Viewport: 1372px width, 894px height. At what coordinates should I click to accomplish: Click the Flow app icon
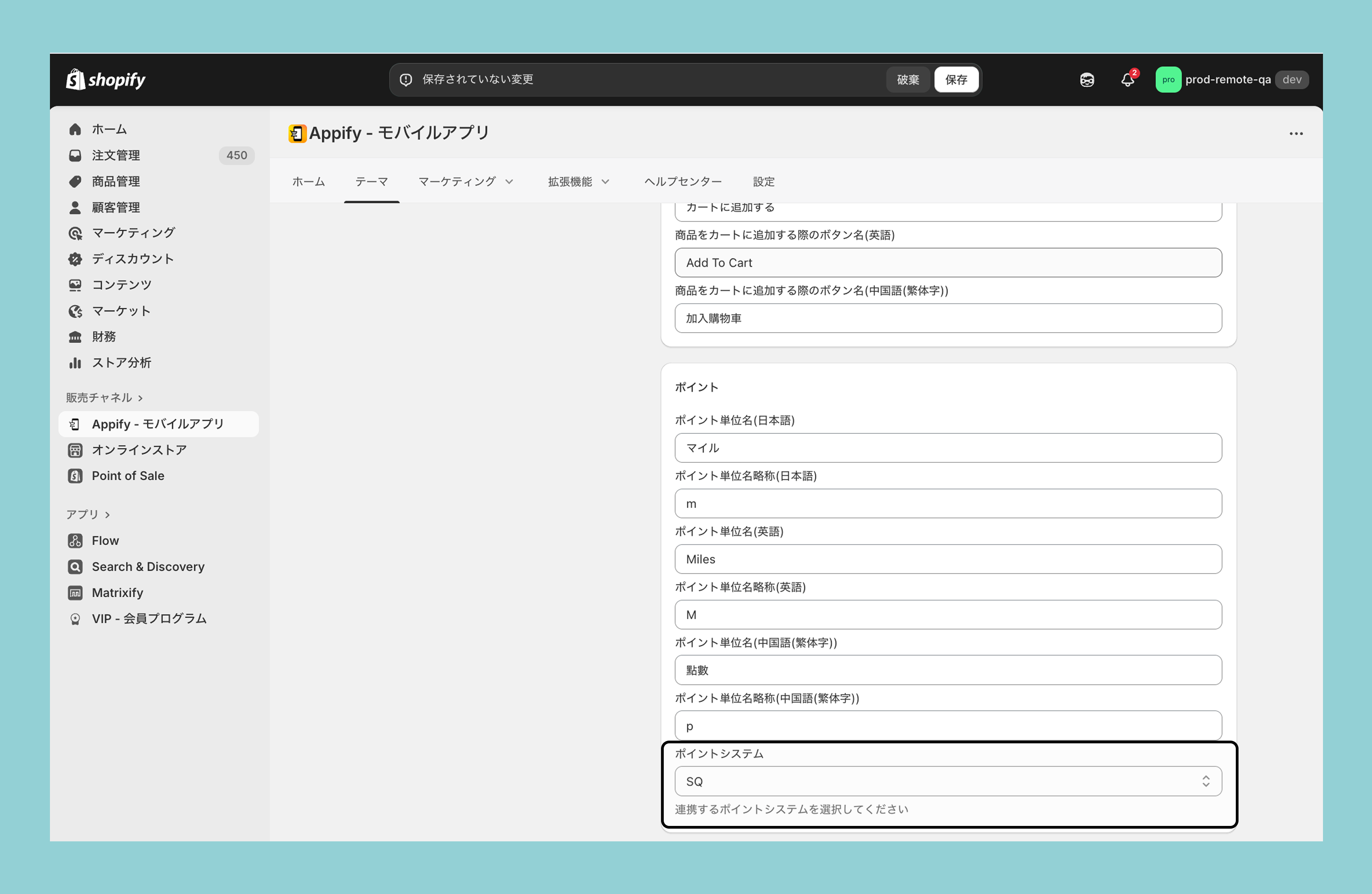(75, 540)
